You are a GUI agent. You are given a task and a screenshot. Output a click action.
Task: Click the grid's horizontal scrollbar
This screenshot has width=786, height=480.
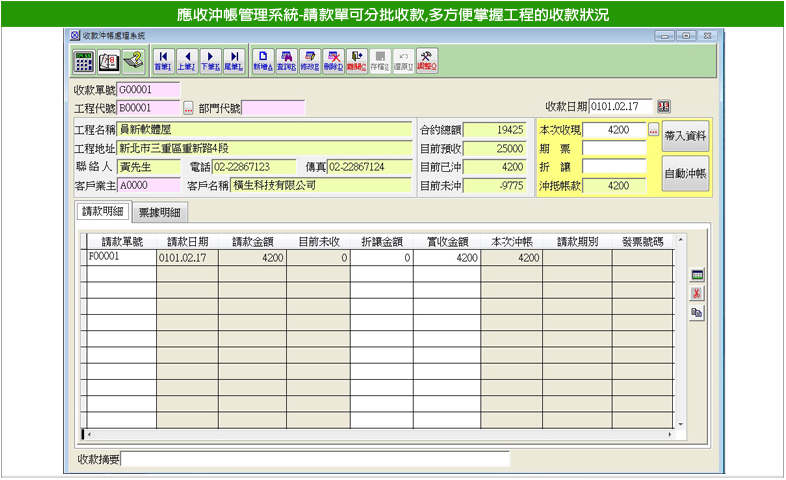coord(380,435)
